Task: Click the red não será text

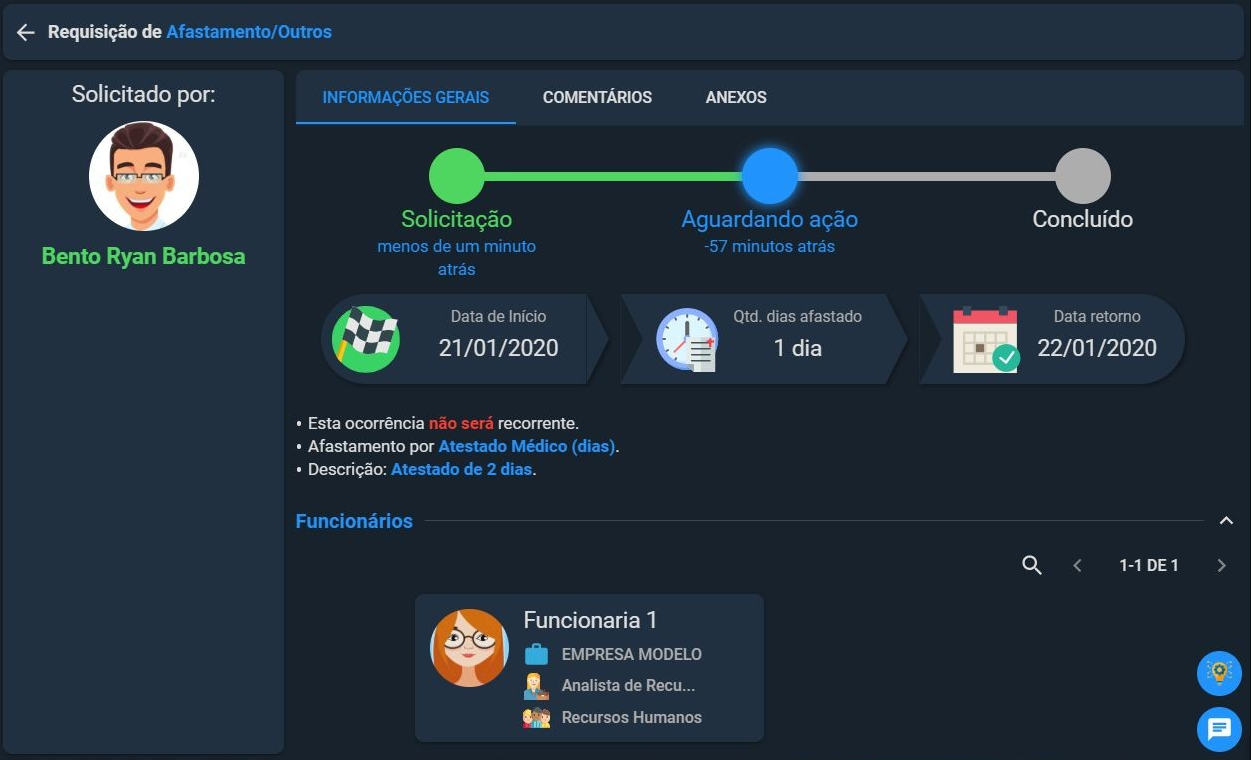Action: click(x=461, y=423)
